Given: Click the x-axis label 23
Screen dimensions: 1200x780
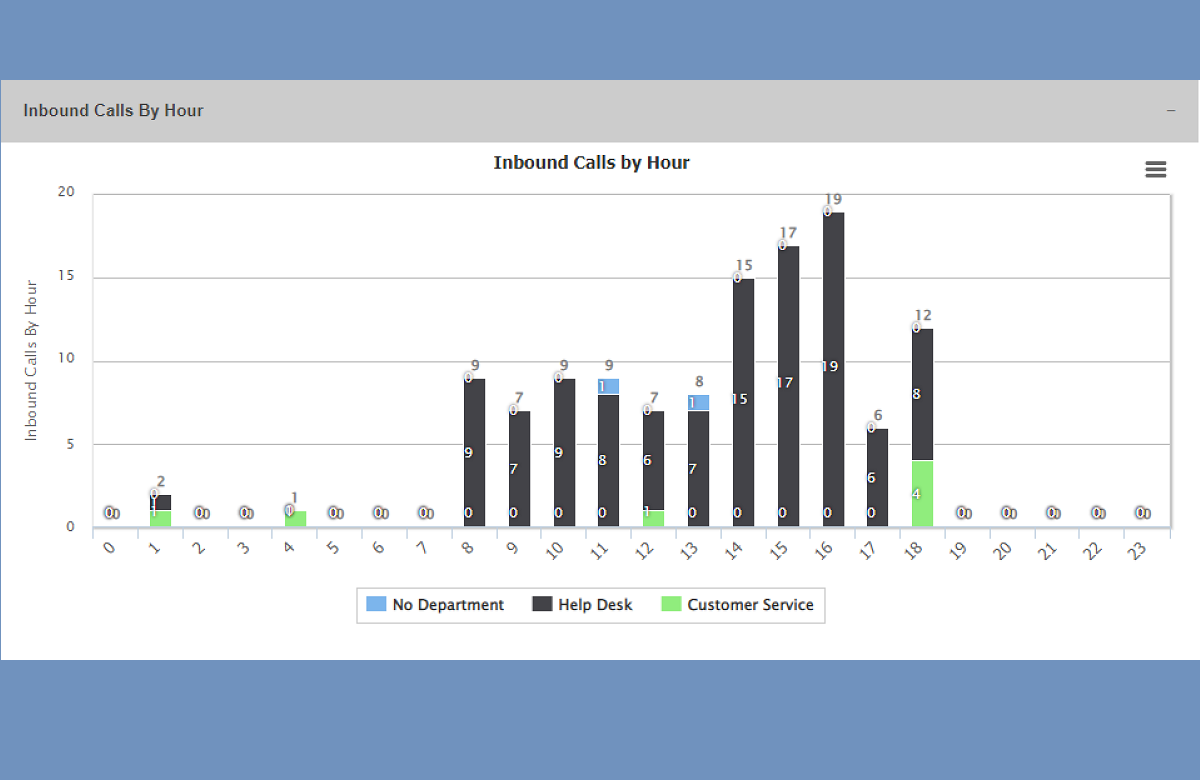Looking at the screenshot, I should point(1138,549).
